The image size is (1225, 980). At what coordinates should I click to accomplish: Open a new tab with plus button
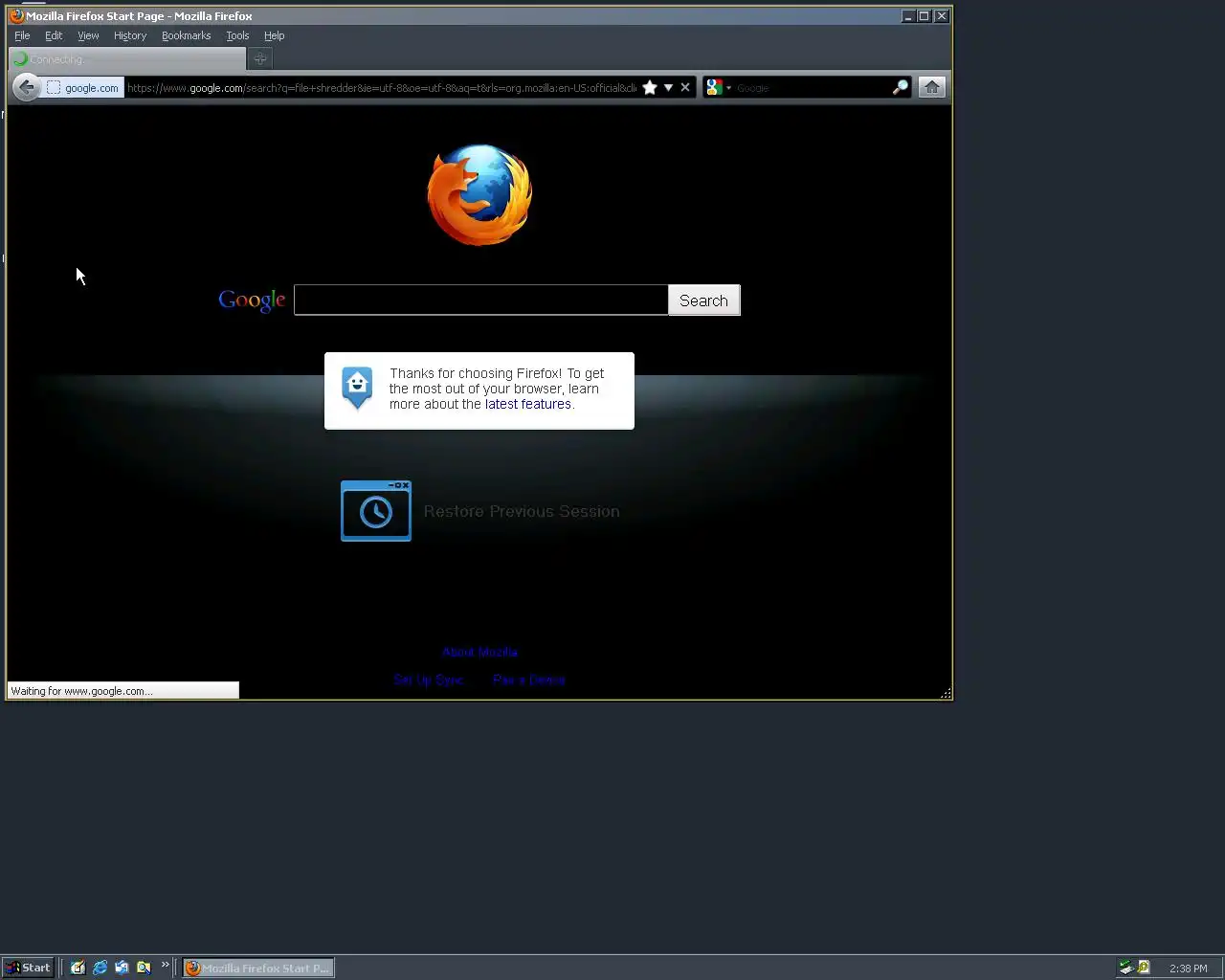pos(259,58)
